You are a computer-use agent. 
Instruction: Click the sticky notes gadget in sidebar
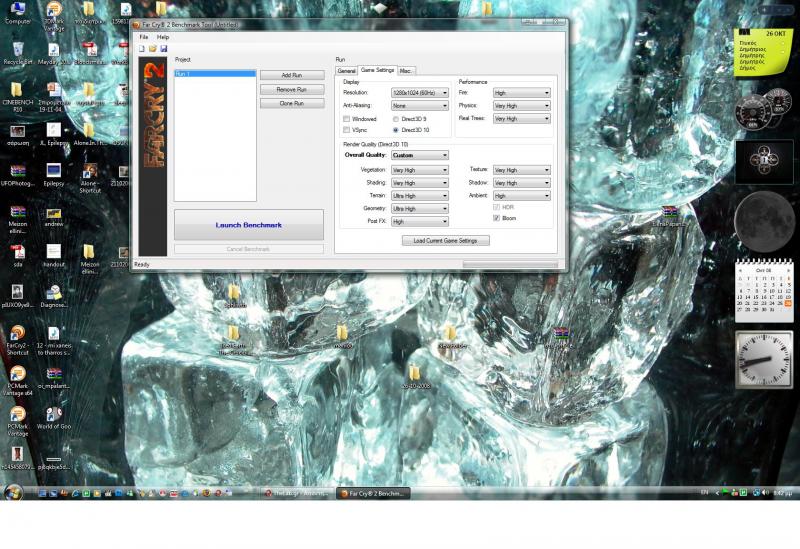(x=763, y=53)
